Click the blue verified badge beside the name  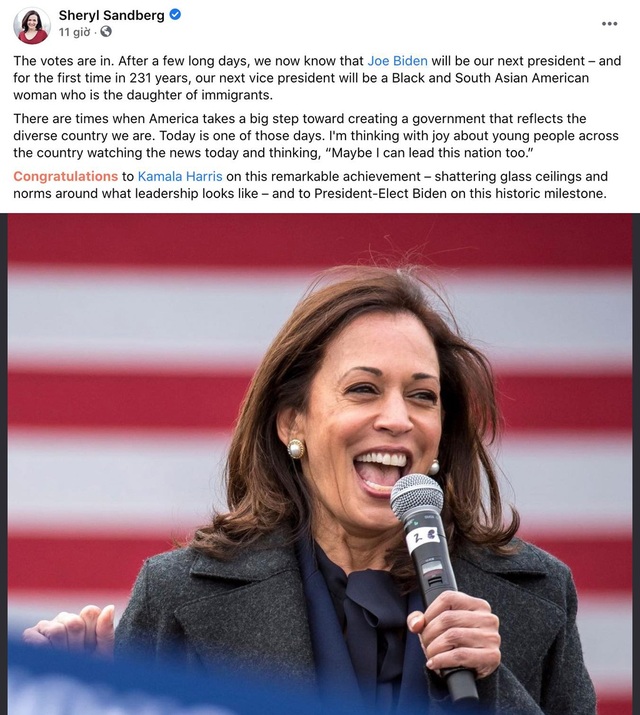(x=175, y=15)
